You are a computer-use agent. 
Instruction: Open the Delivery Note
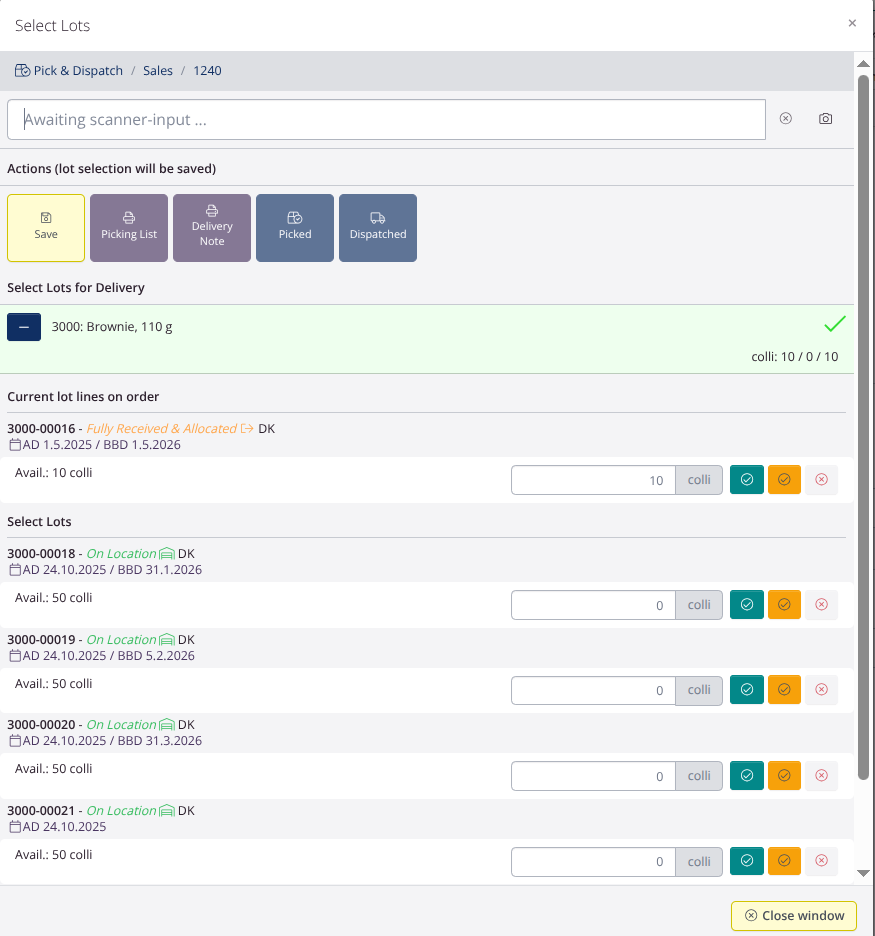212,228
